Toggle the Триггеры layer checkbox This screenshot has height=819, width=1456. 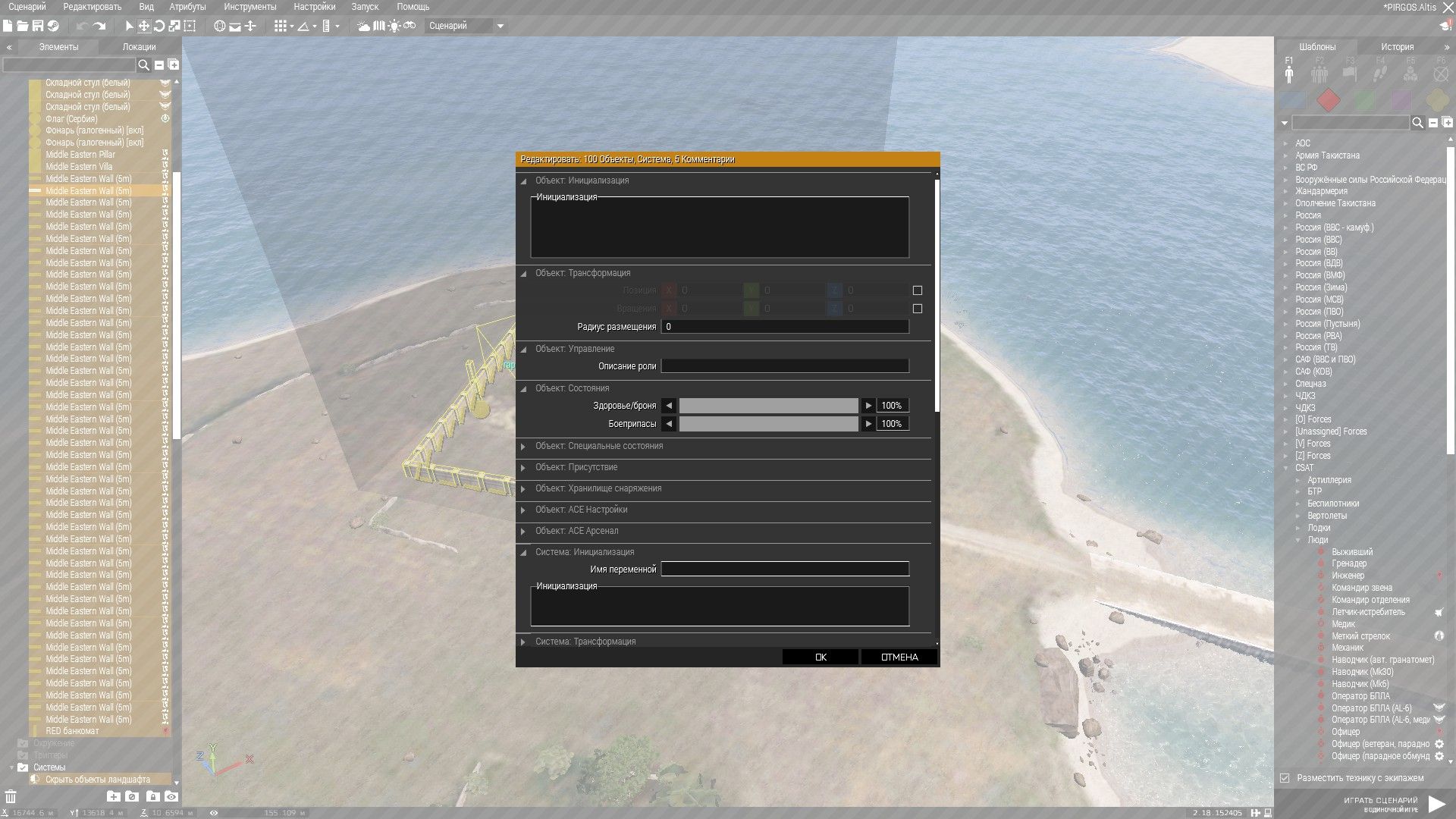tap(23, 755)
